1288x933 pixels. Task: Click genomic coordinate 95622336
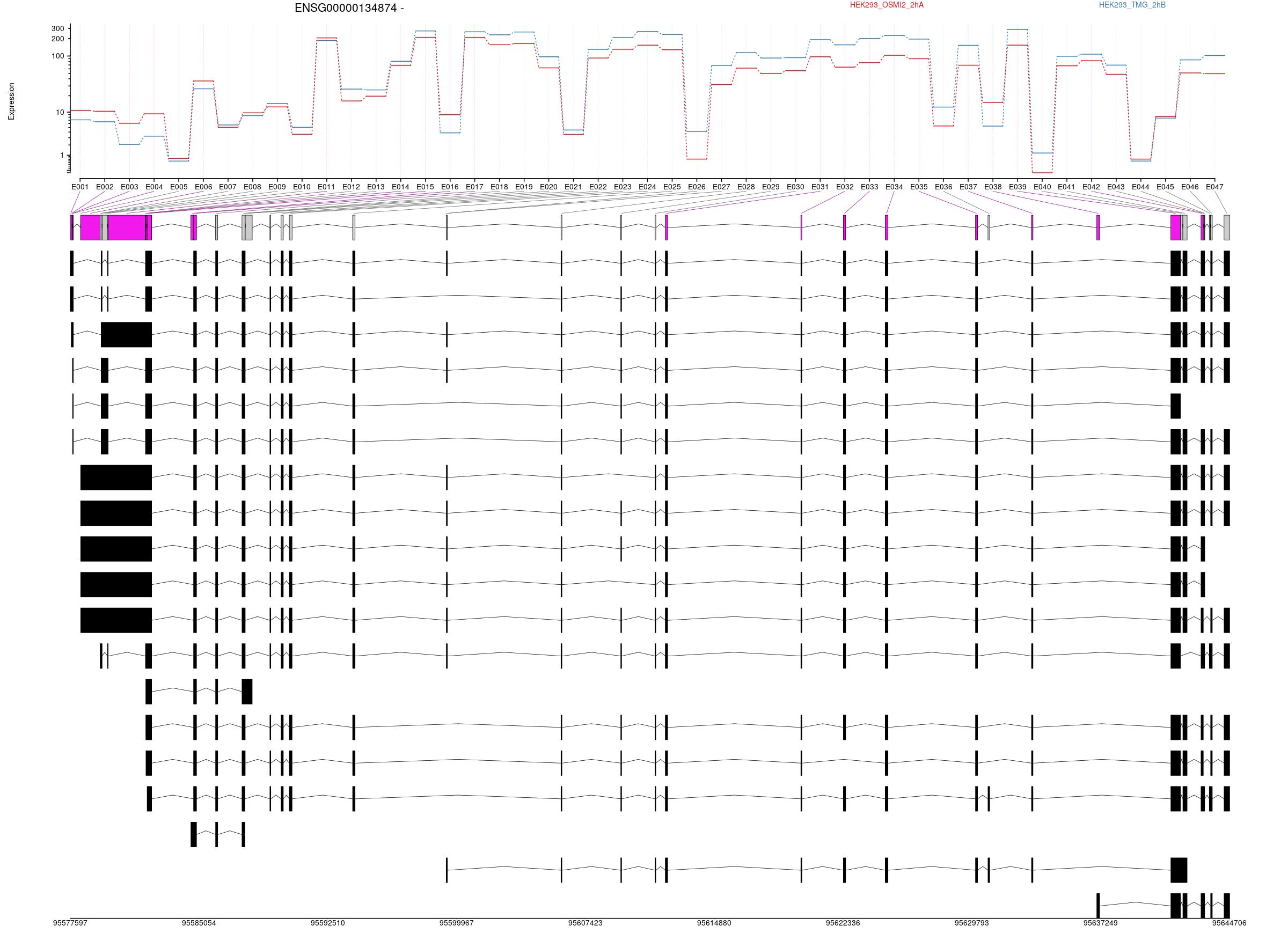843,923
